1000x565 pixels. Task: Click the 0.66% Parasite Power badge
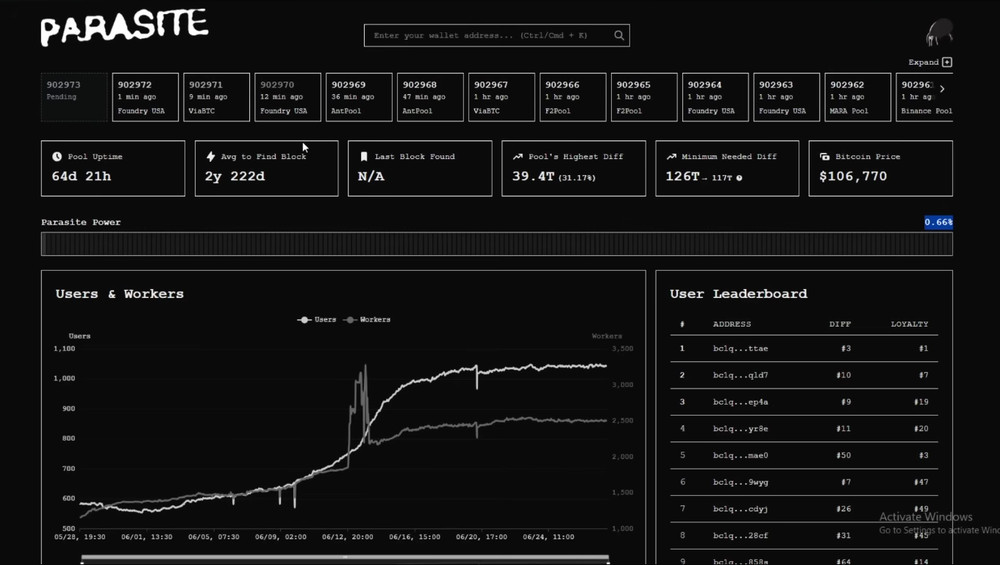pyautogui.click(x=938, y=222)
